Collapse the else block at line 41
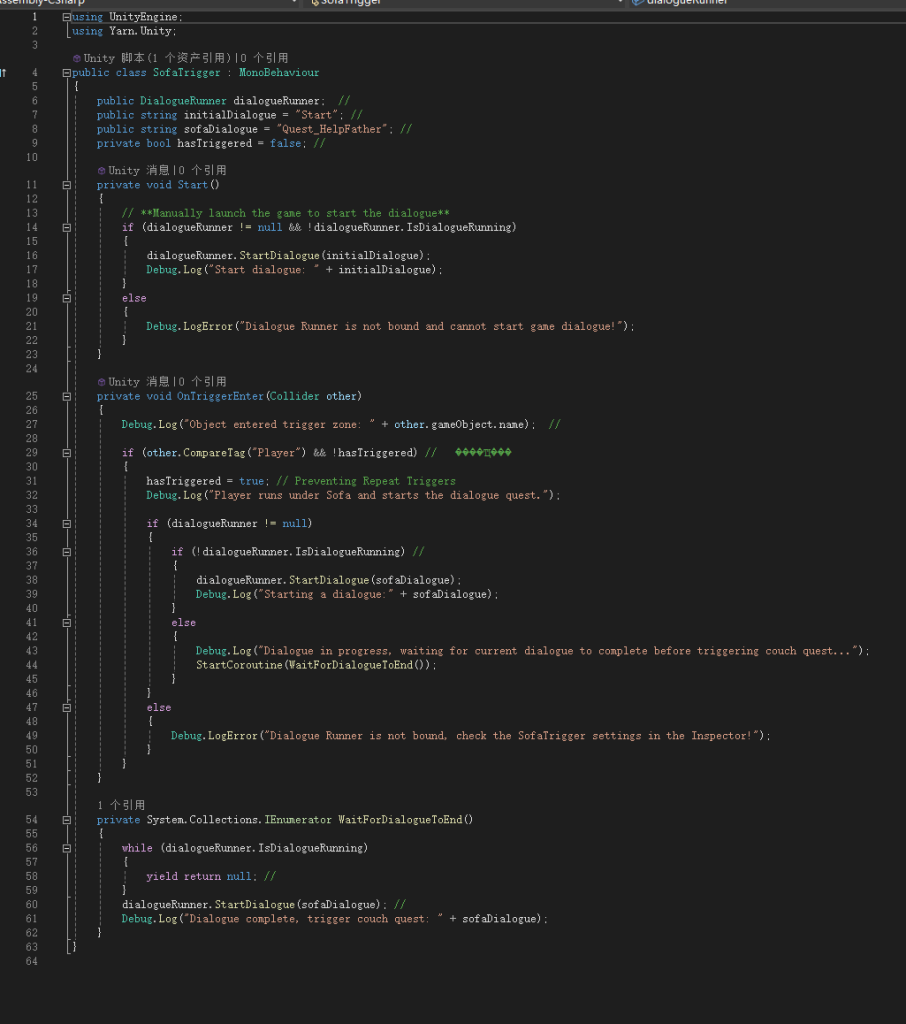The image size is (906, 1024). [x=67, y=622]
